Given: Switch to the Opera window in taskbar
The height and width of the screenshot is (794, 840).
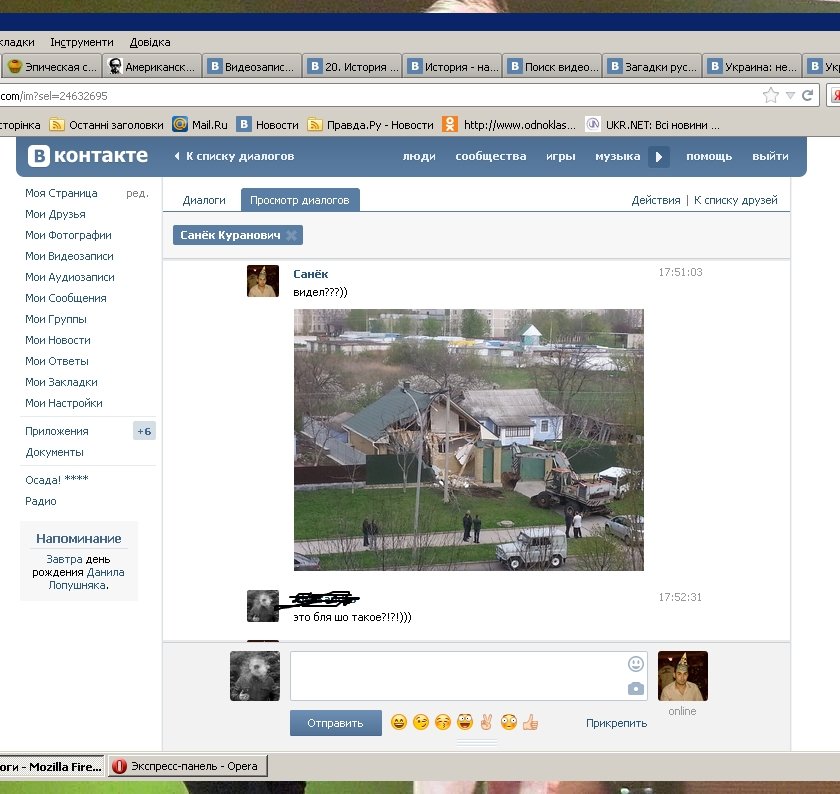Looking at the screenshot, I should pyautogui.click(x=186, y=766).
